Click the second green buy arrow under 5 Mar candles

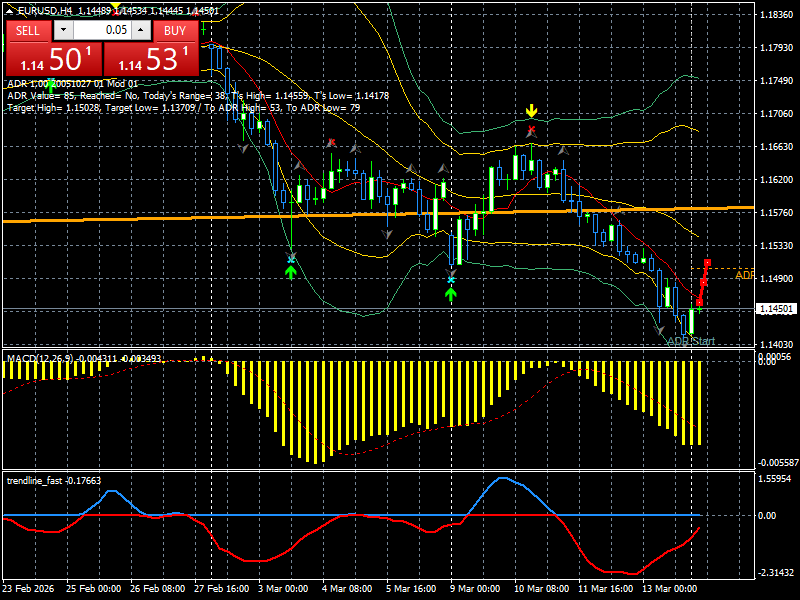click(452, 292)
